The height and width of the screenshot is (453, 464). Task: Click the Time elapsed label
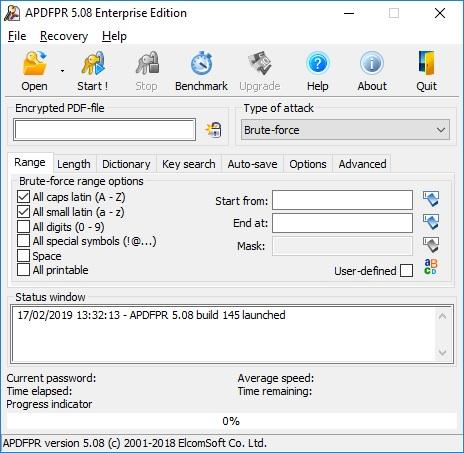pyautogui.click(x=39, y=391)
